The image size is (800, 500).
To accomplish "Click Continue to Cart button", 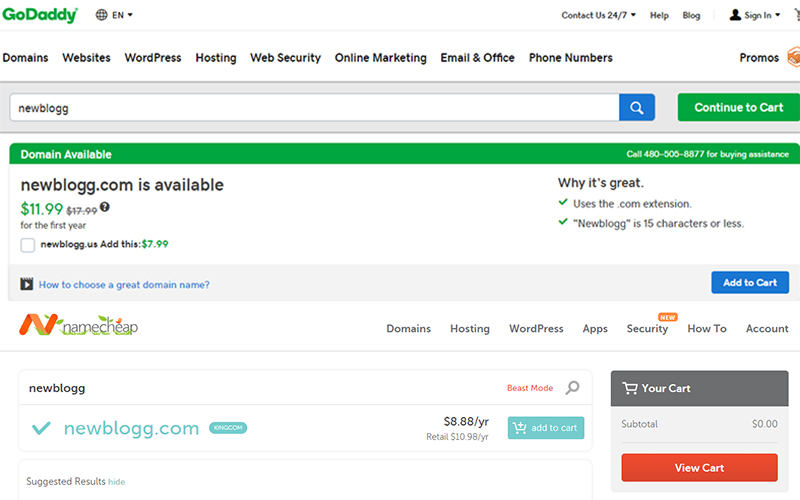I will click(x=738, y=107).
